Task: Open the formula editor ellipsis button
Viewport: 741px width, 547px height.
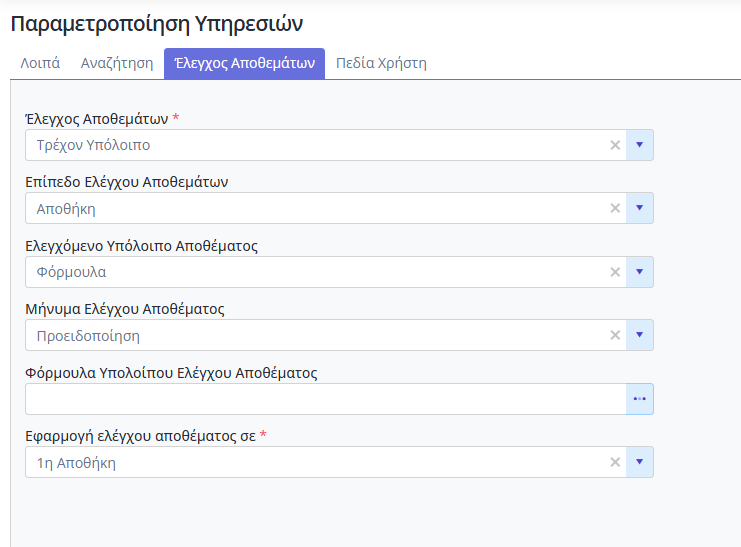Action: (639, 399)
